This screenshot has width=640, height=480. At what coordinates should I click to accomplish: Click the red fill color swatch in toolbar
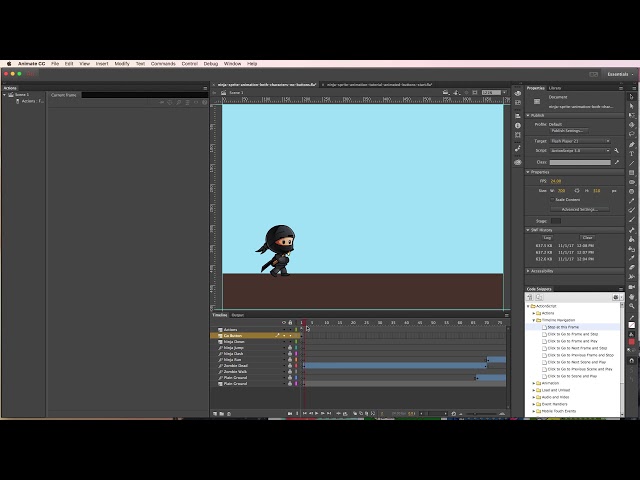tap(631, 342)
